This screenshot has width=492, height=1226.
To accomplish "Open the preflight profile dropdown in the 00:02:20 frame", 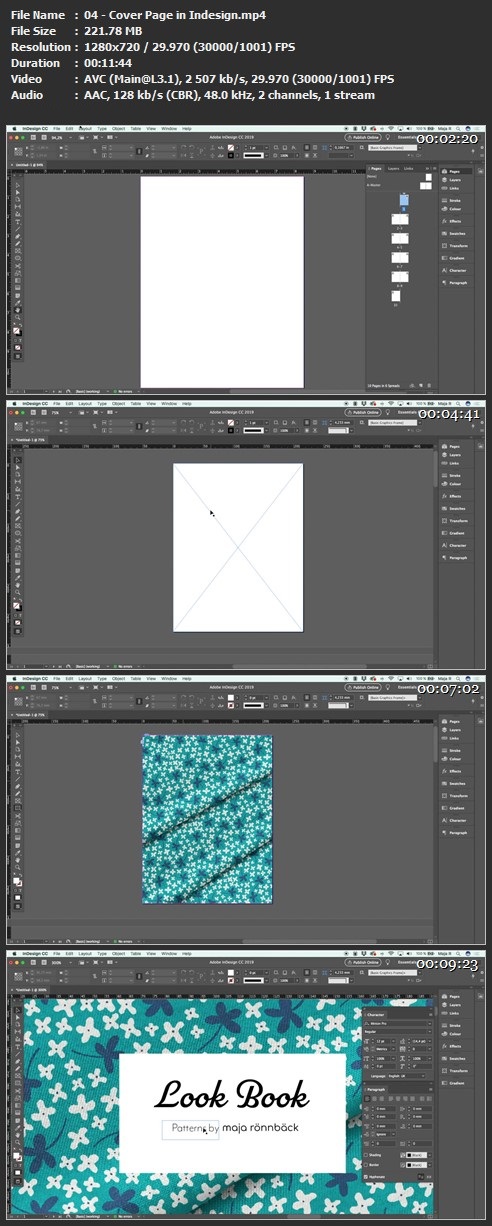I will 90,391.
